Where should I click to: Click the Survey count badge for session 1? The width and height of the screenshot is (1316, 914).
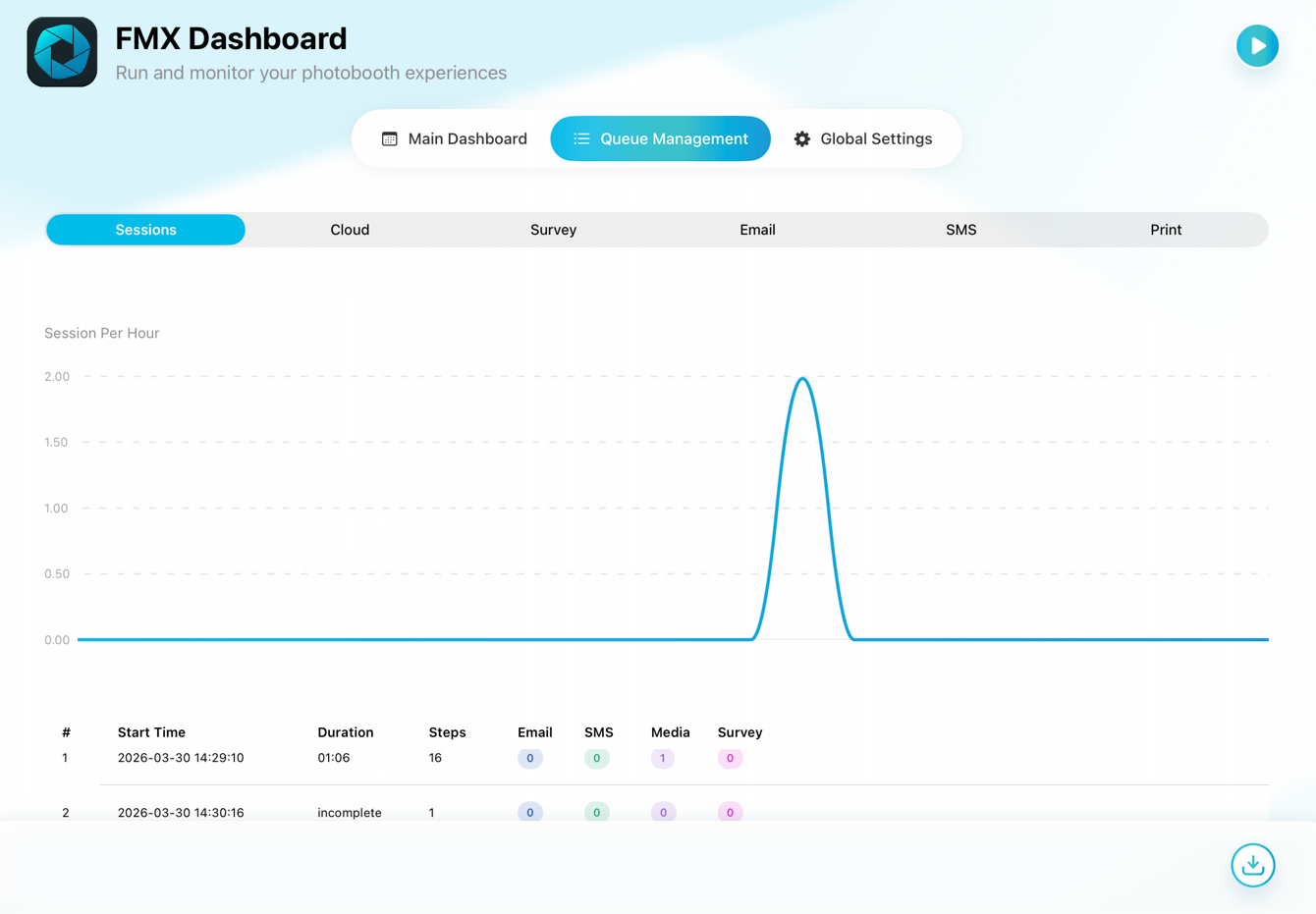pos(730,758)
